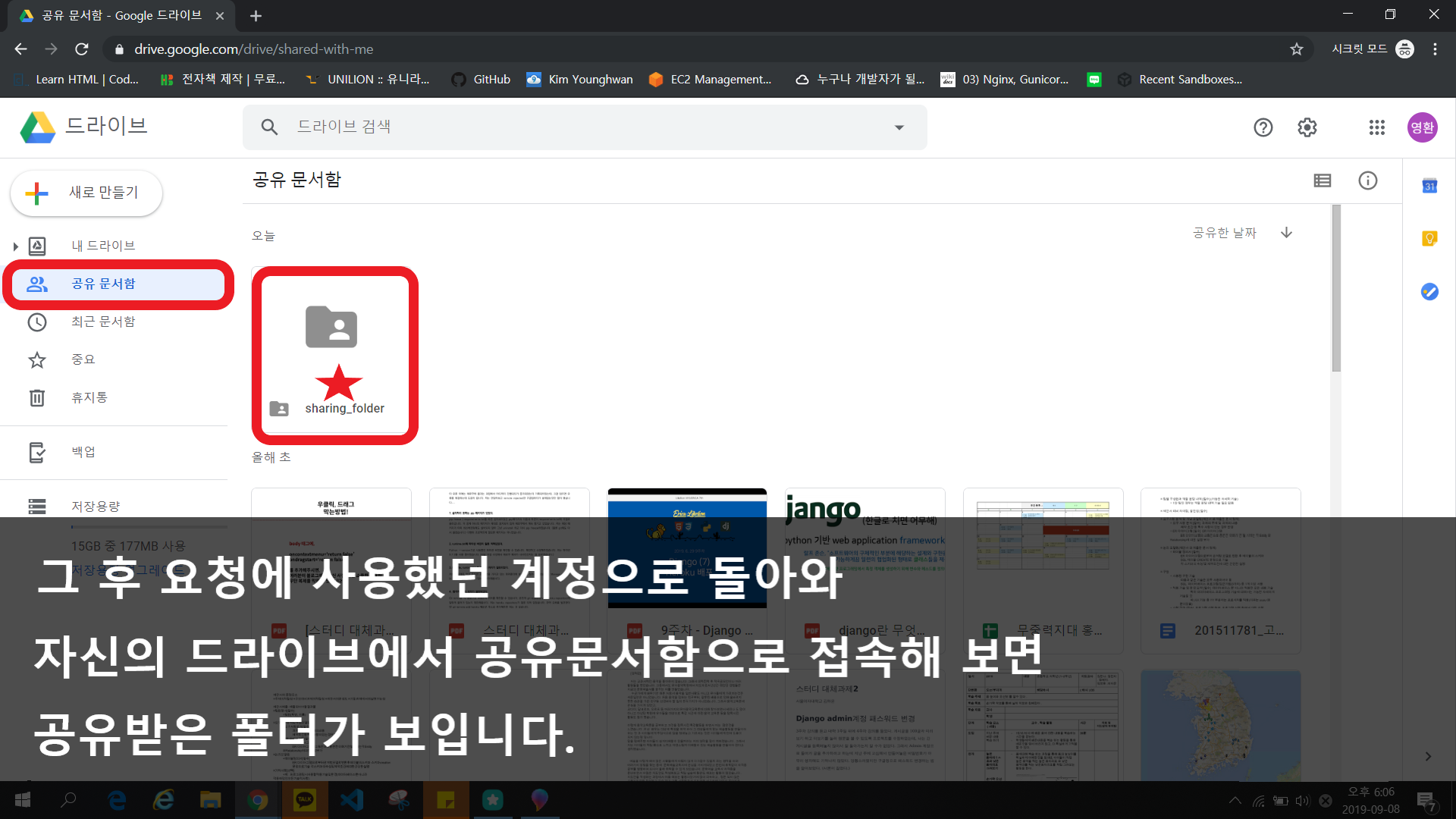This screenshot has width=1456, height=819.
Task: Open the Google apps grid
Action: pyautogui.click(x=1376, y=127)
